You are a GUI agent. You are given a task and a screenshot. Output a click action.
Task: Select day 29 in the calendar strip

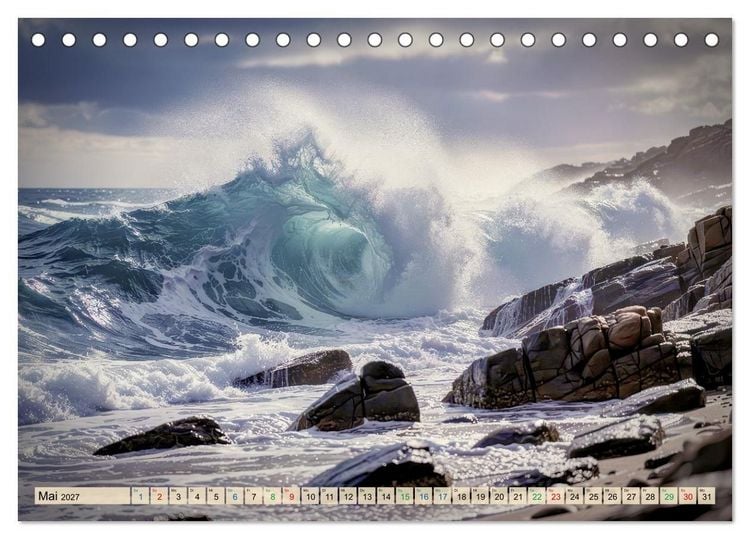(x=669, y=496)
